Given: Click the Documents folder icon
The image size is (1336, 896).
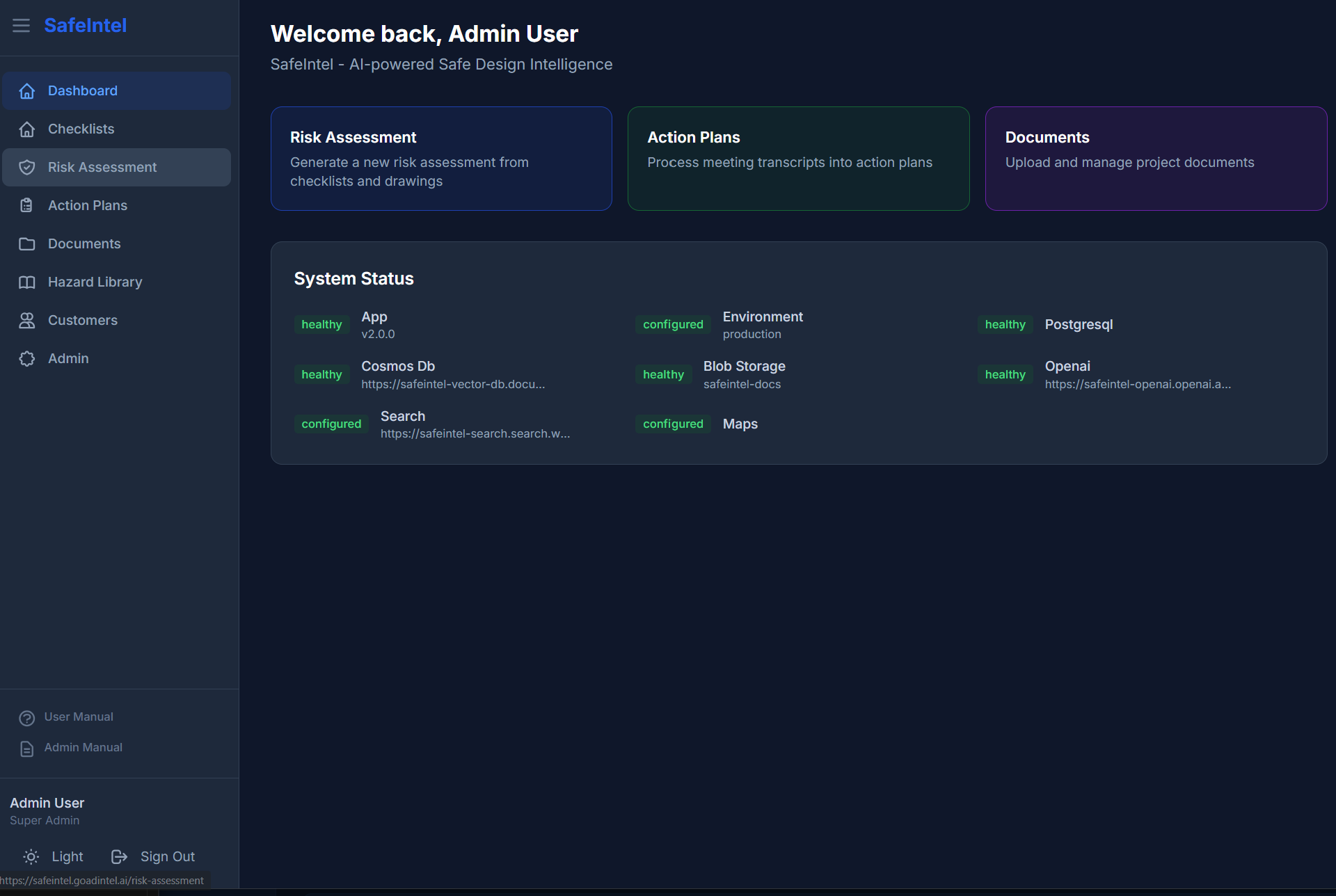Looking at the screenshot, I should click(x=27, y=244).
